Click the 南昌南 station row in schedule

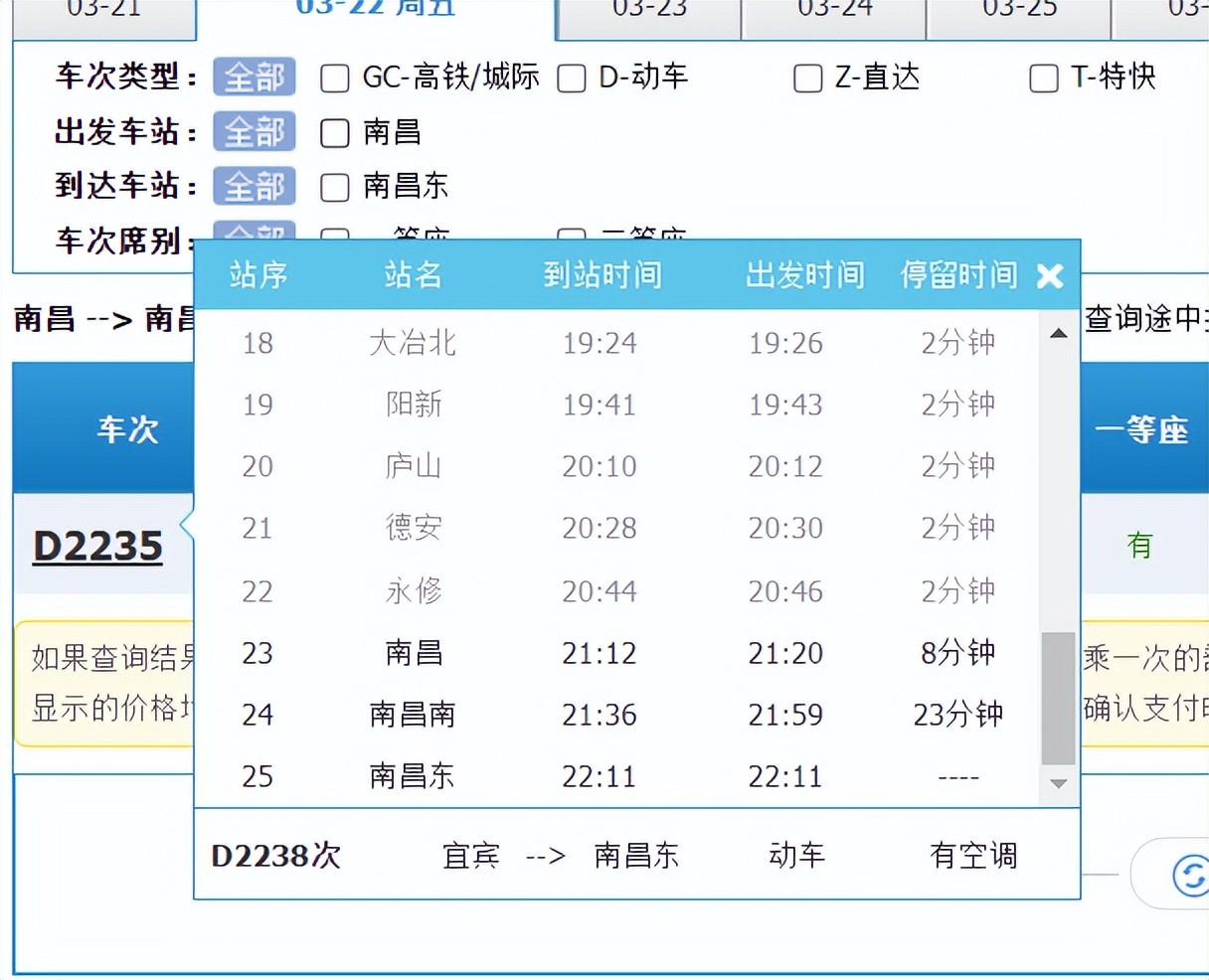coord(412,715)
